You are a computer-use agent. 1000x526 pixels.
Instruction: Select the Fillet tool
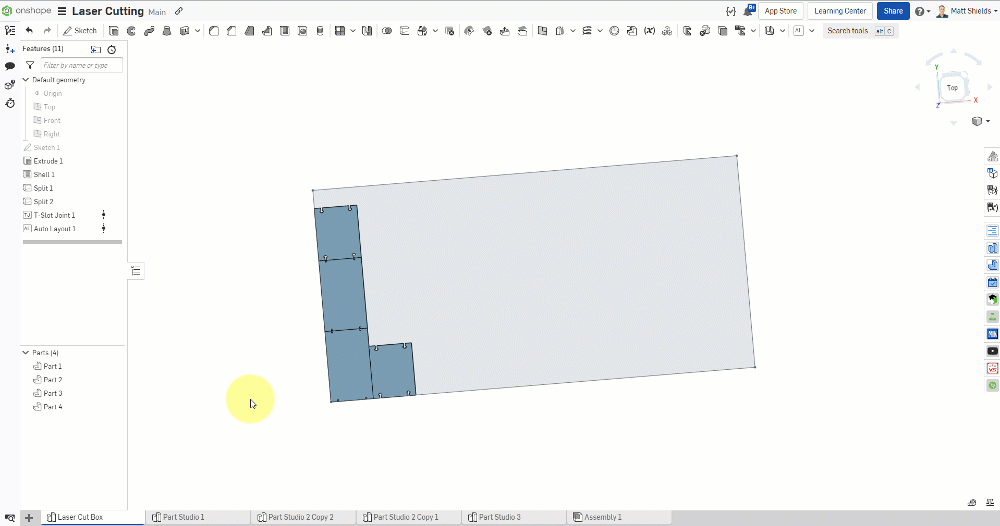[x=214, y=31]
